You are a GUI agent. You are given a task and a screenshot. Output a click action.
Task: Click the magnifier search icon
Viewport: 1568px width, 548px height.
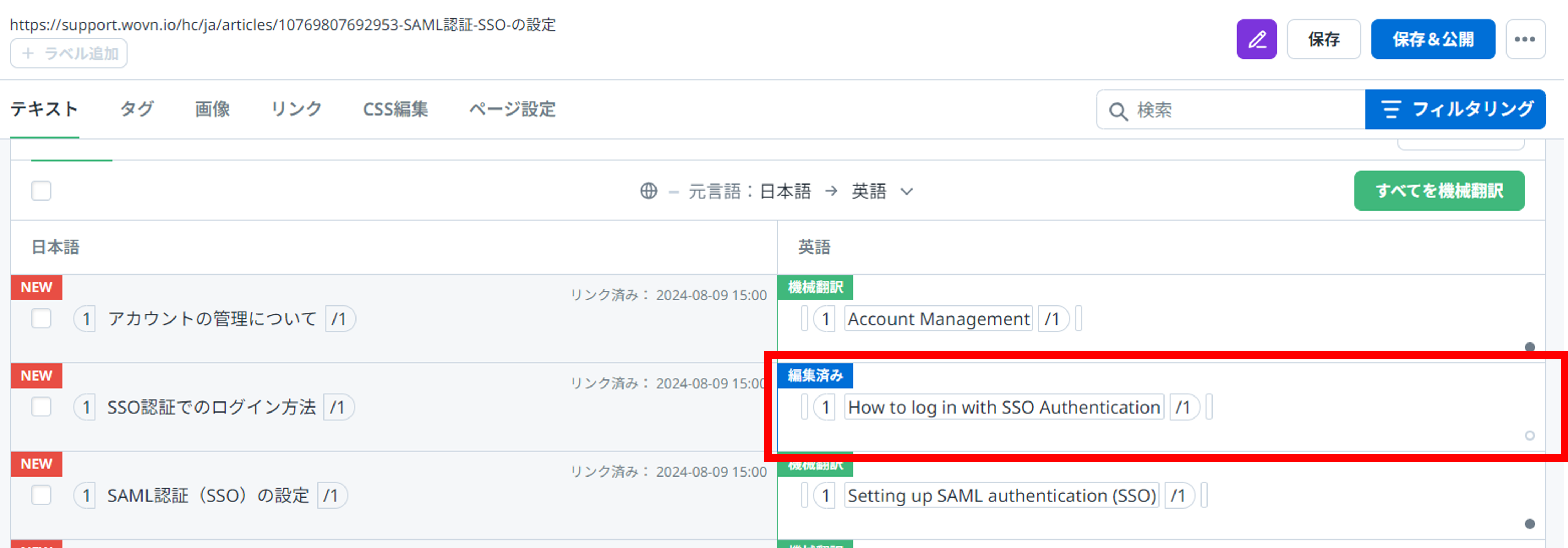pyautogui.click(x=1118, y=111)
